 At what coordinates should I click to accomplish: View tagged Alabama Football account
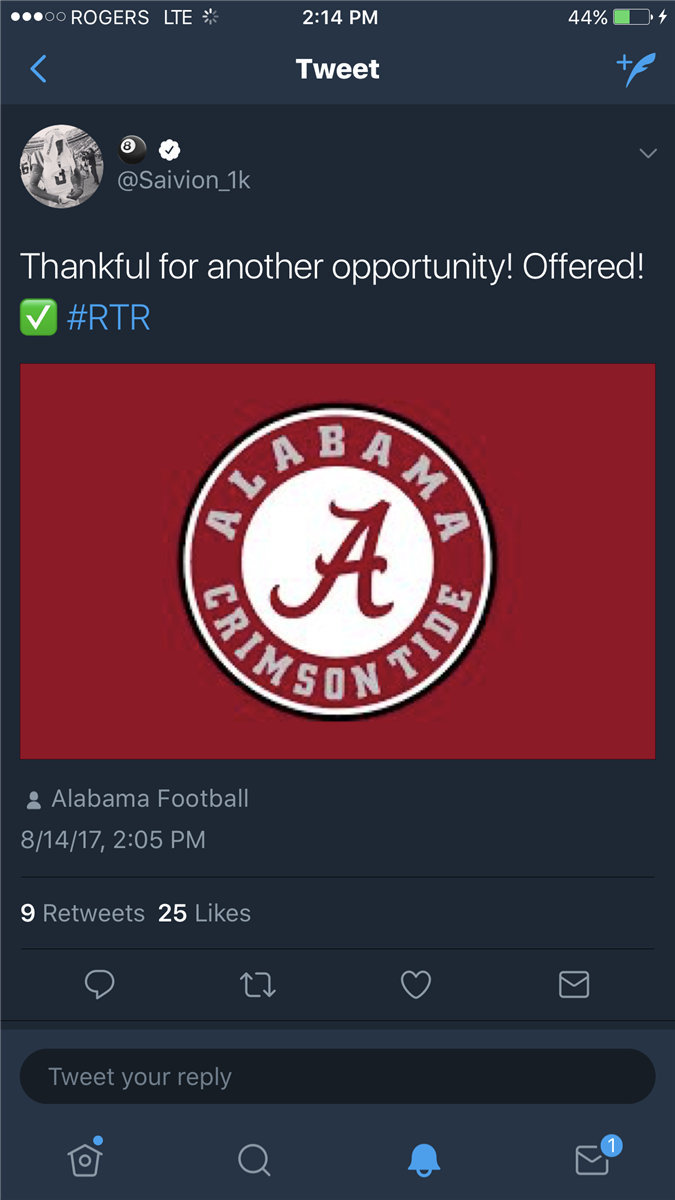pyautogui.click(x=149, y=798)
